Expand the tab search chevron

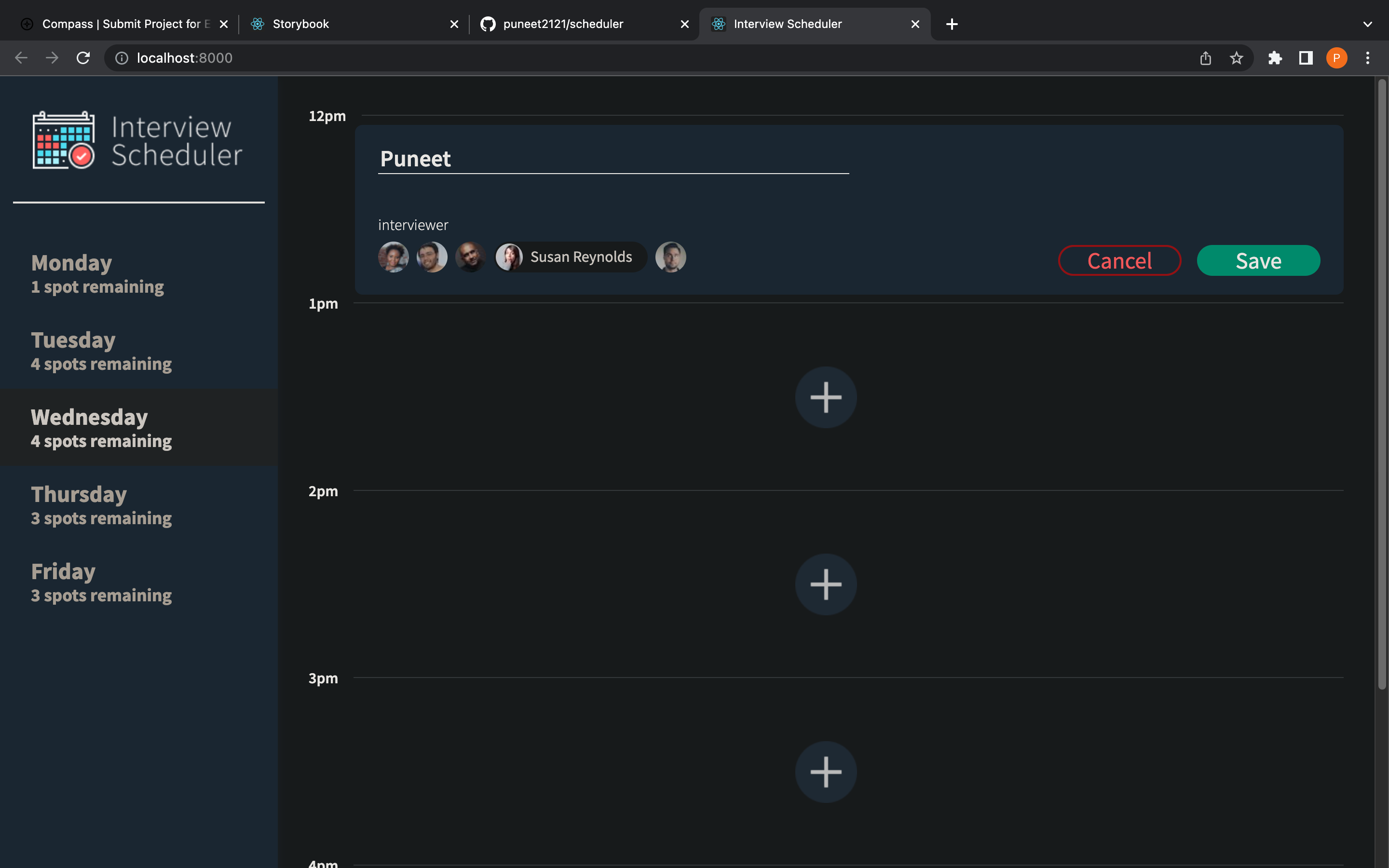click(1368, 24)
